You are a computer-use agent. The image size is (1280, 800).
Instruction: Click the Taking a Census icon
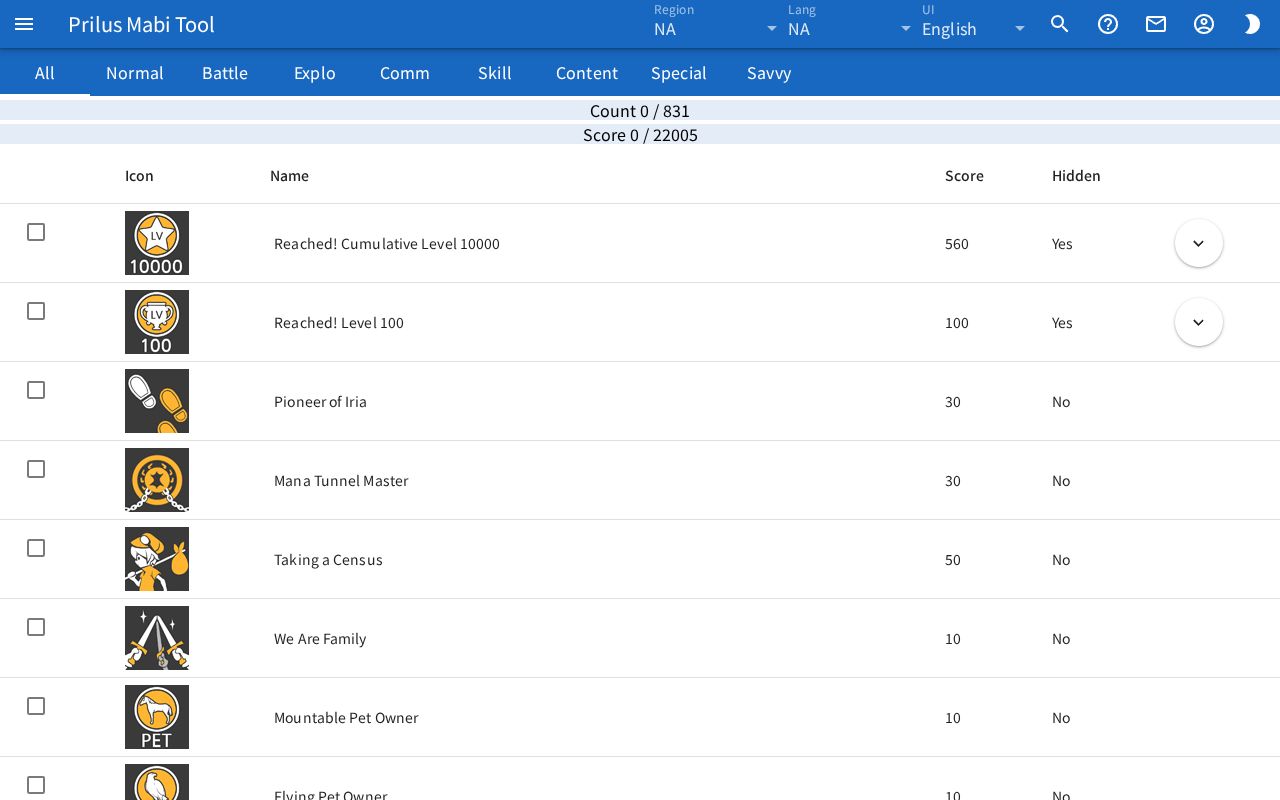coord(157,559)
